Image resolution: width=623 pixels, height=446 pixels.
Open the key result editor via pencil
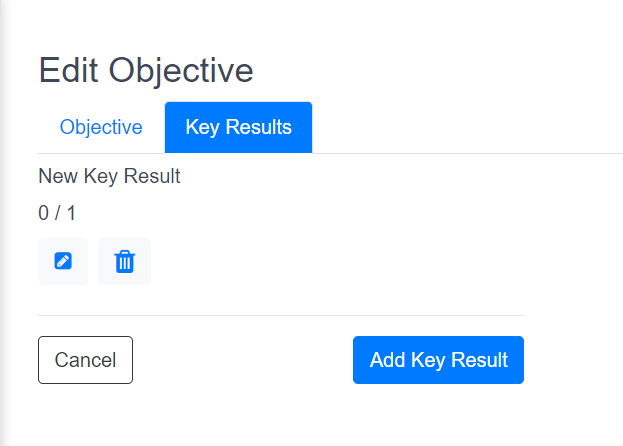(63, 261)
